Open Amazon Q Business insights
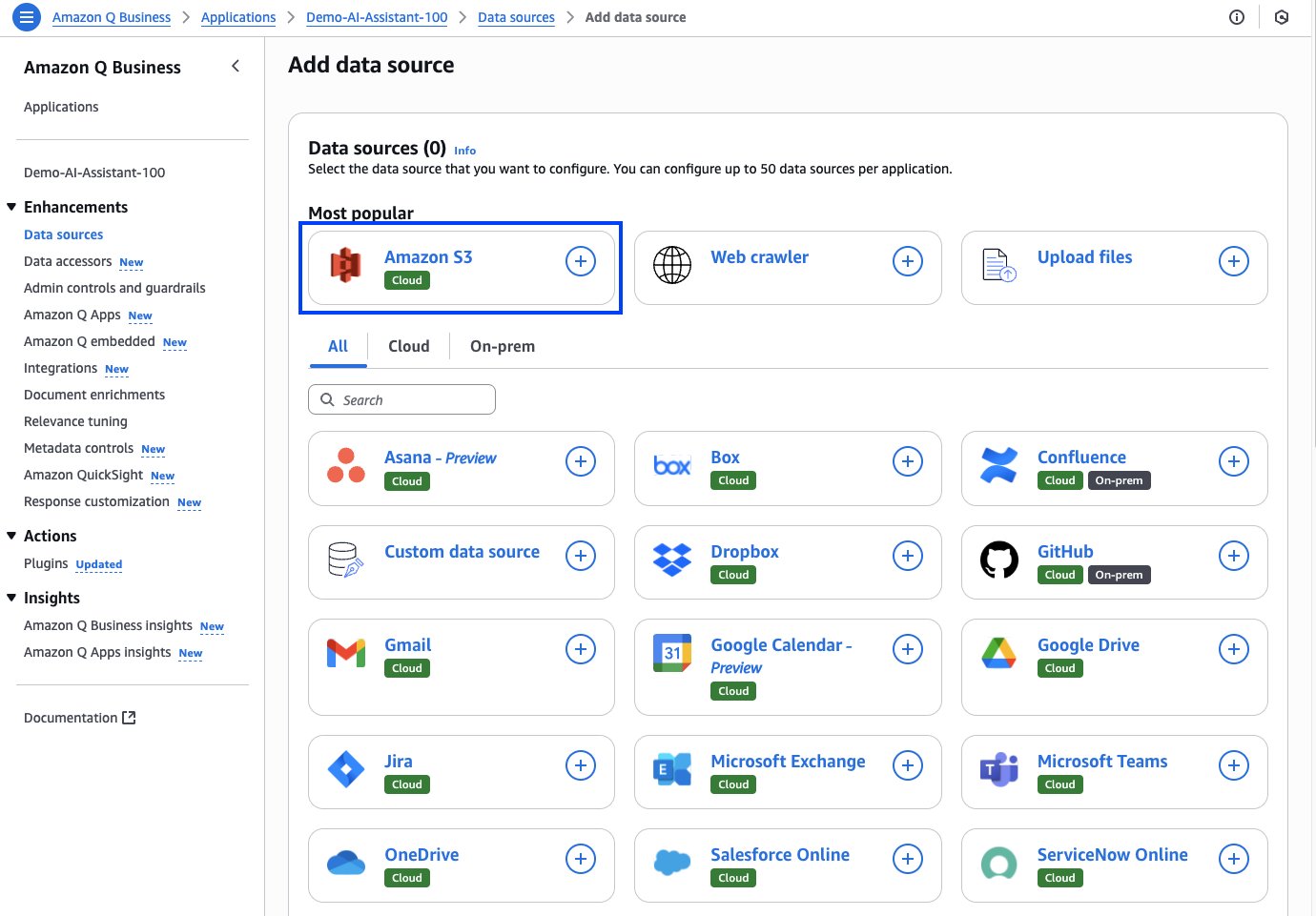 [108, 625]
